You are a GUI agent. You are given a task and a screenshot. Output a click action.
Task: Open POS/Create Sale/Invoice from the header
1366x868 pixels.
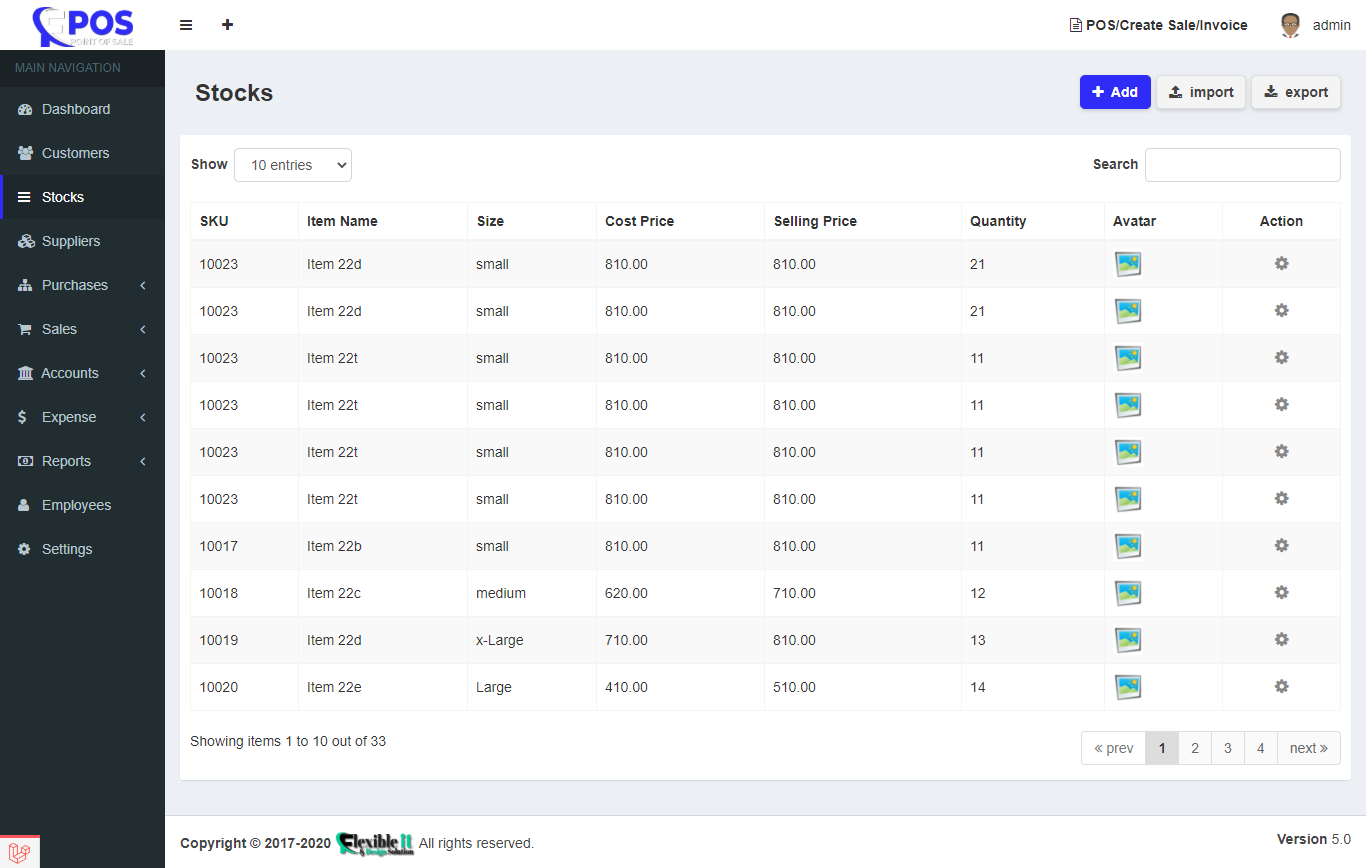(x=1158, y=24)
